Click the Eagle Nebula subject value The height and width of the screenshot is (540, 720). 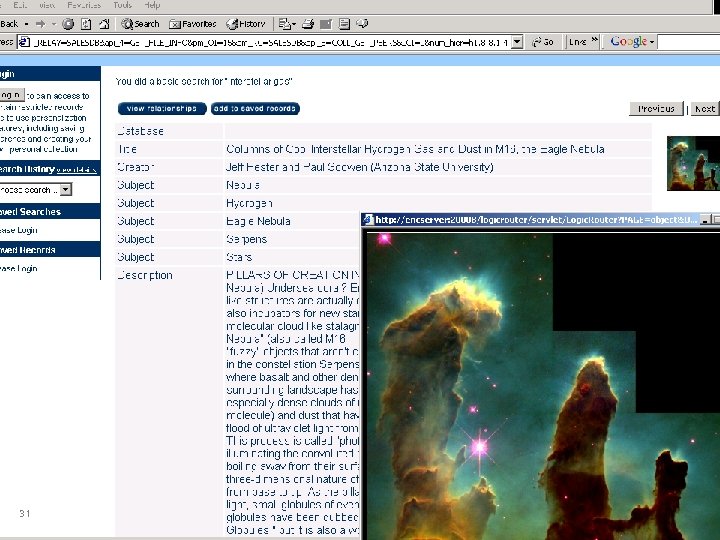pos(258,221)
